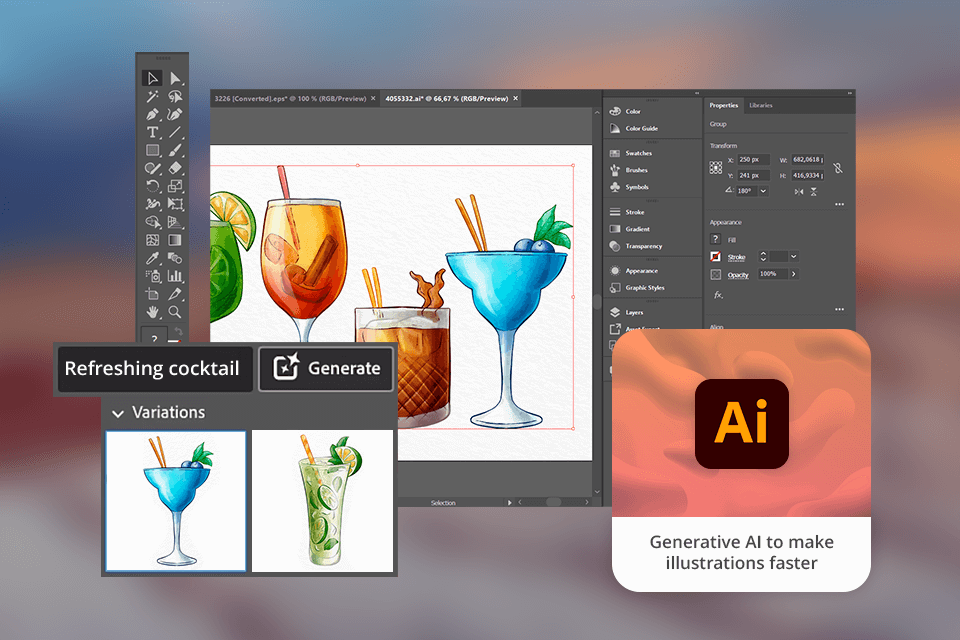
Task: Choose the Eyedropper tool
Action: coord(152,258)
